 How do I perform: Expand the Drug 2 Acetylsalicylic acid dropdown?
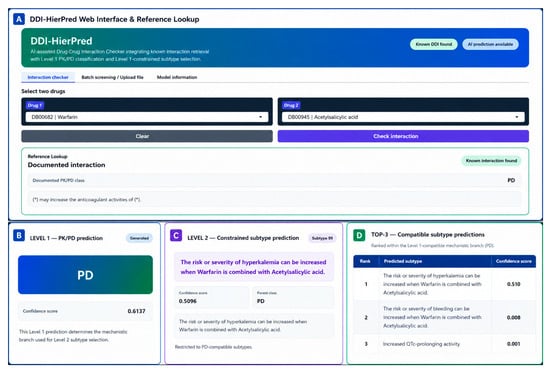tap(403, 117)
